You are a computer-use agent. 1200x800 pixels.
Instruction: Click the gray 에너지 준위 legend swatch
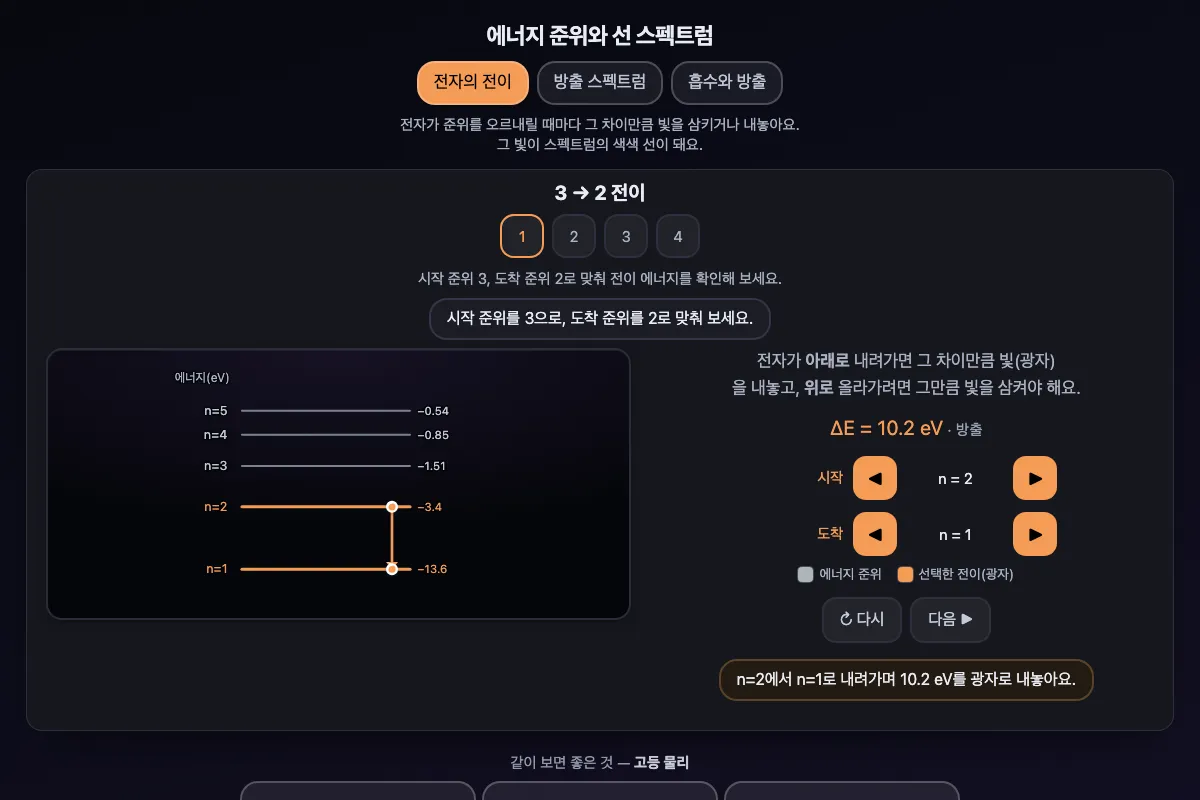point(806,575)
